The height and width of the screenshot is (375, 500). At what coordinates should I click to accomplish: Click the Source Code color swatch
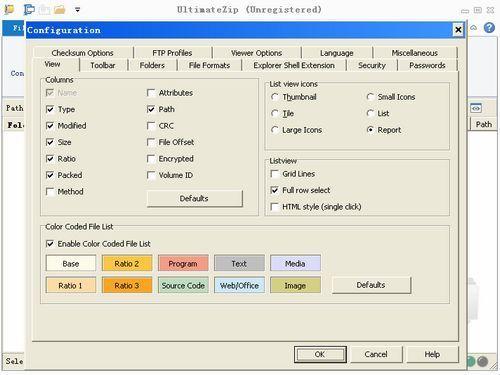point(183,285)
